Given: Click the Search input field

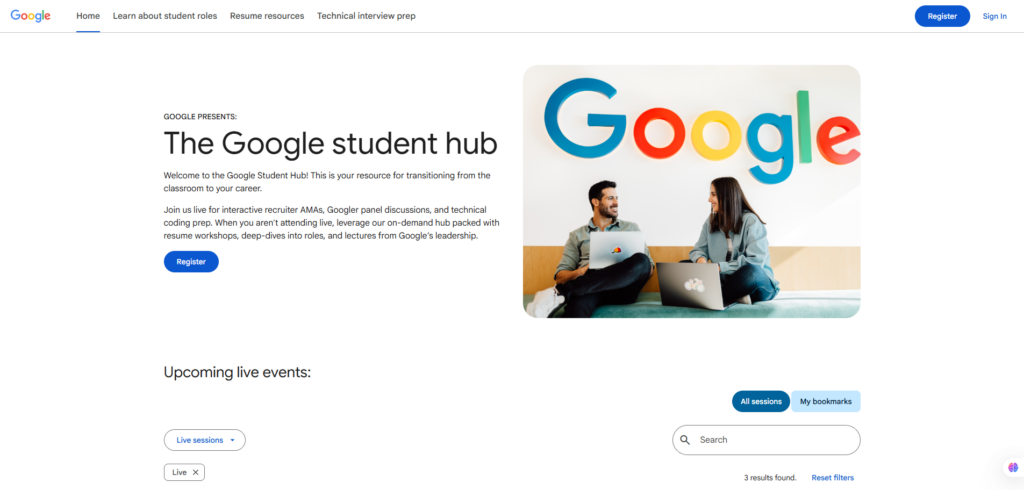Looking at the screenshot, I should 767,440.
